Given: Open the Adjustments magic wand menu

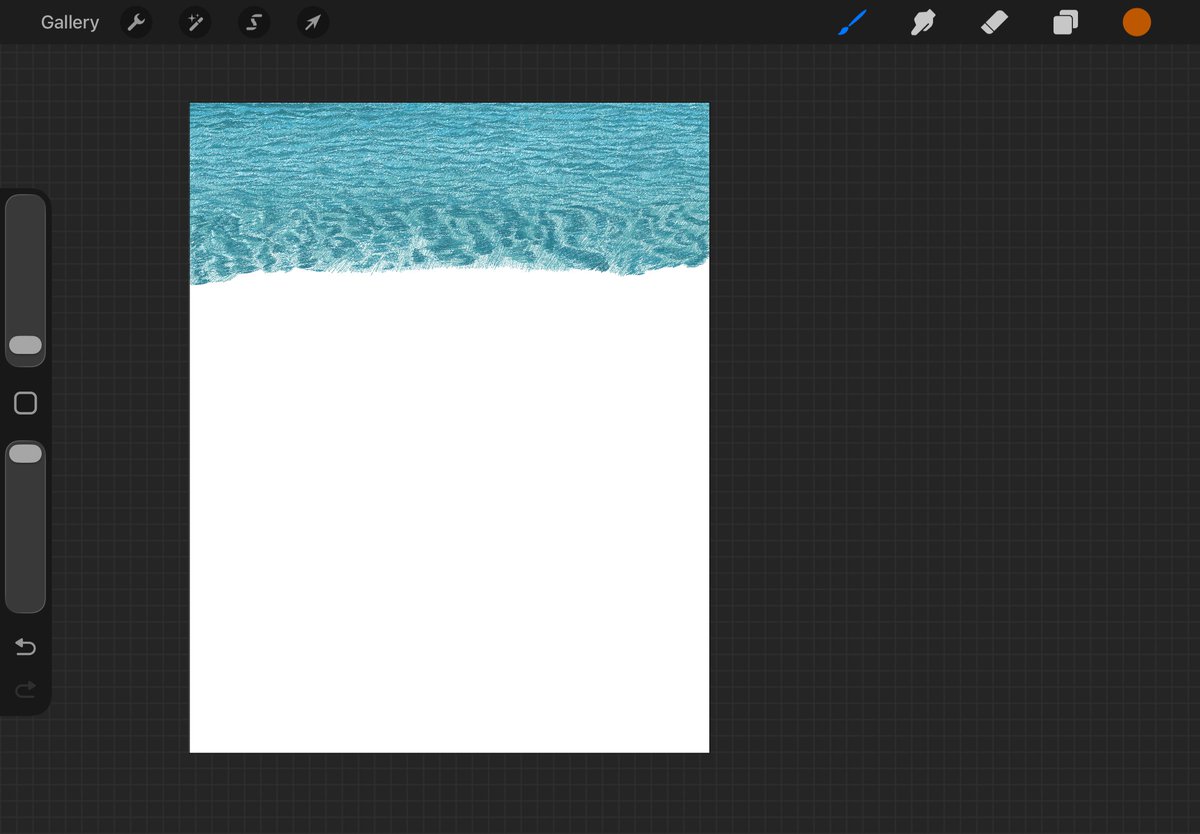Looking at the screenshot, I should (194, 22).
